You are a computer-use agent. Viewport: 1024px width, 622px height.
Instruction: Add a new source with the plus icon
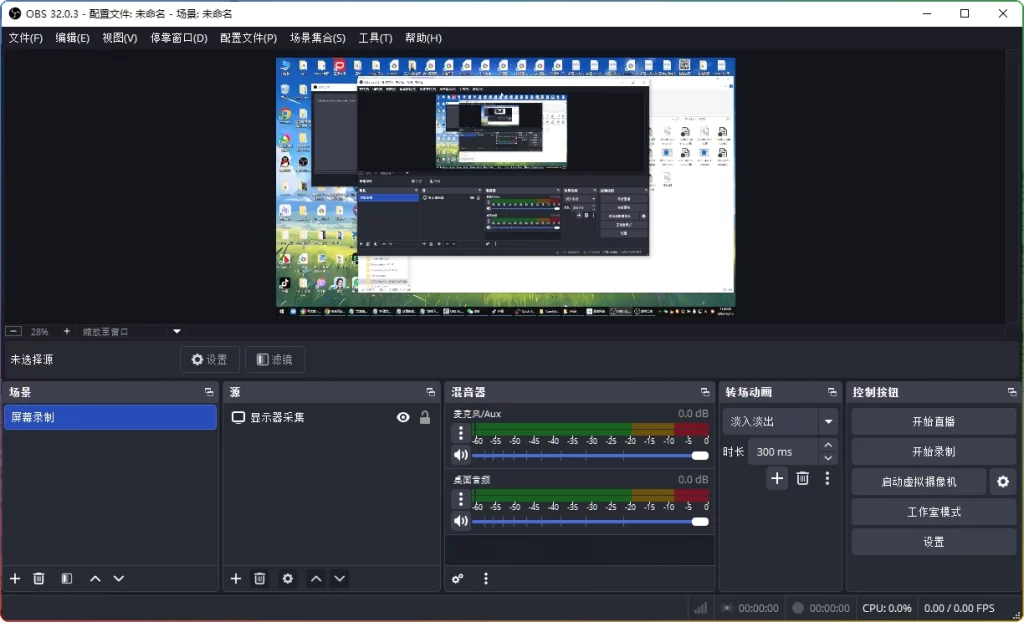coord(236,578)
